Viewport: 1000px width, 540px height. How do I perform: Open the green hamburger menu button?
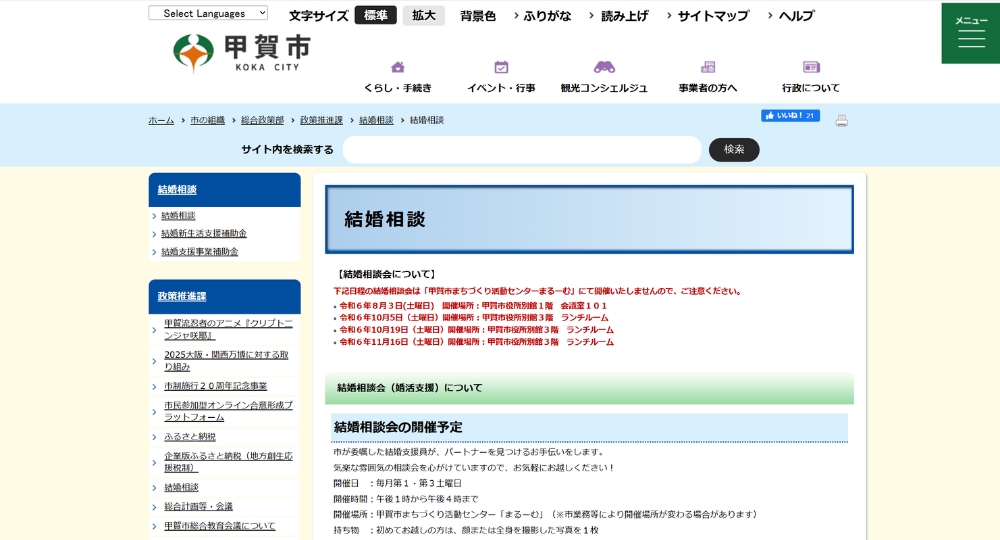pos(971,33)
